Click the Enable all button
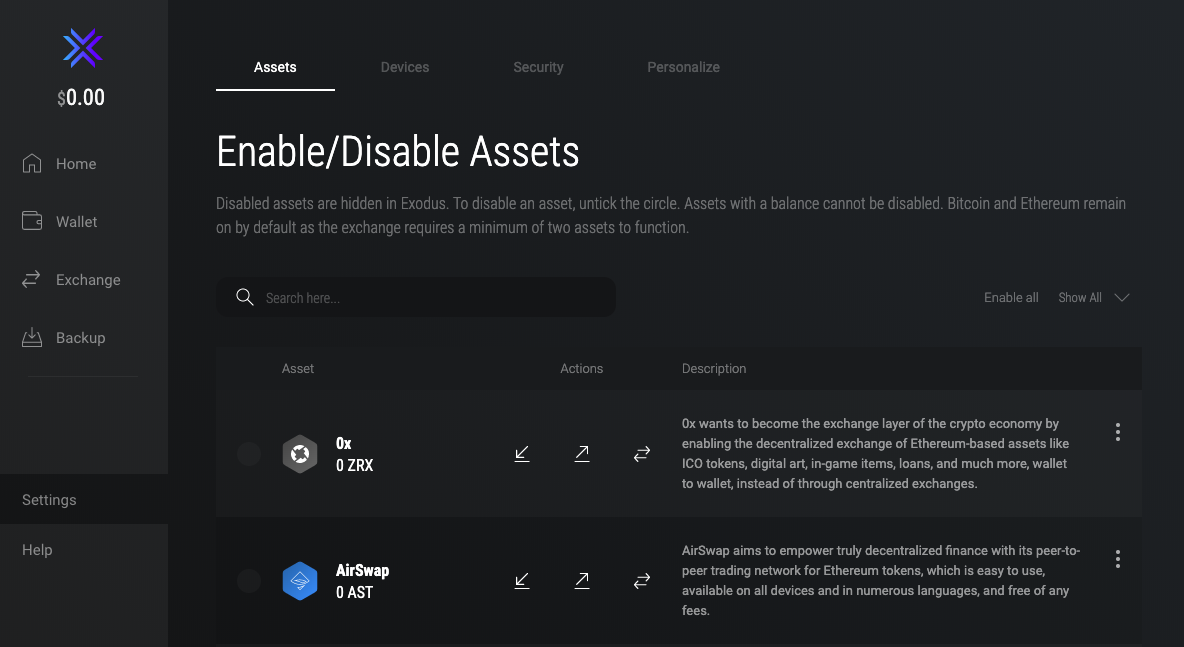This screenshot has height=647, width=1184. 1011,297
